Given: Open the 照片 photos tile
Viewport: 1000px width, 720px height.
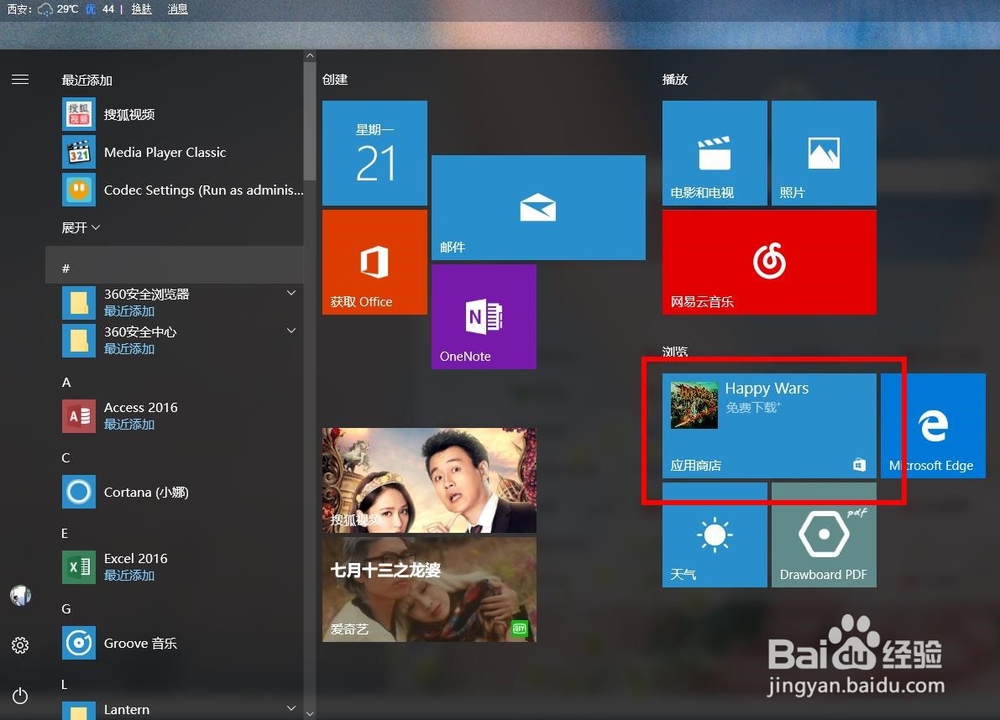Looking at the screenshot, I should click(824, 153).
